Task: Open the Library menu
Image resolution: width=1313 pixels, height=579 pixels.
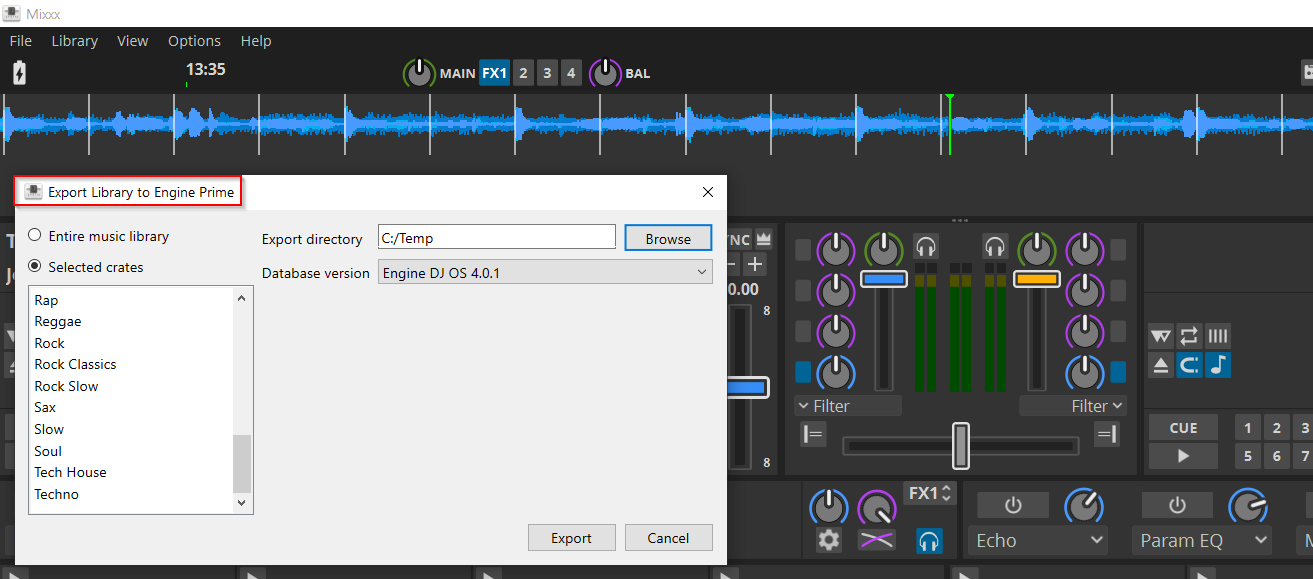Action: pyautogui.click(x=75, y=41)
